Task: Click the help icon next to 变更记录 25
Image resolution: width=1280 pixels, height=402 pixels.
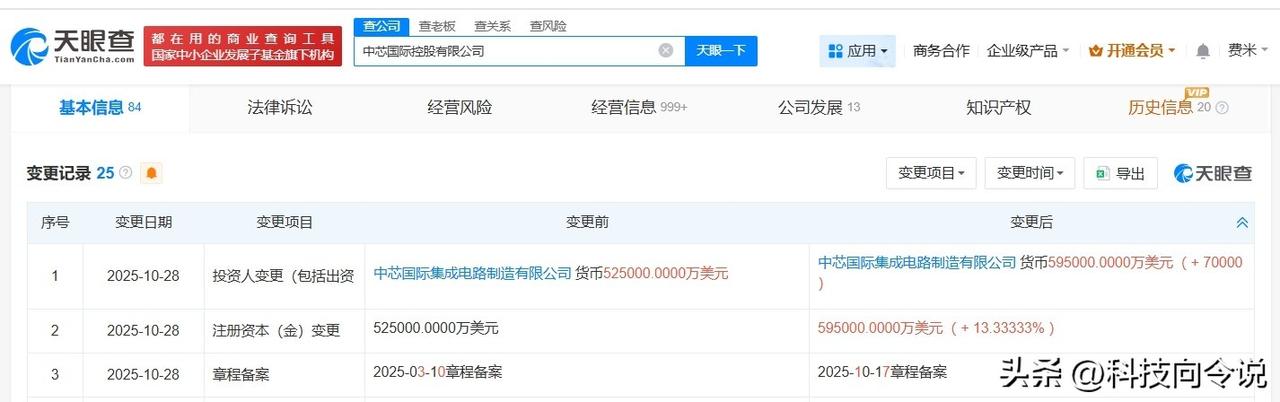Action: pyautogui.click(x=126, y=172)
